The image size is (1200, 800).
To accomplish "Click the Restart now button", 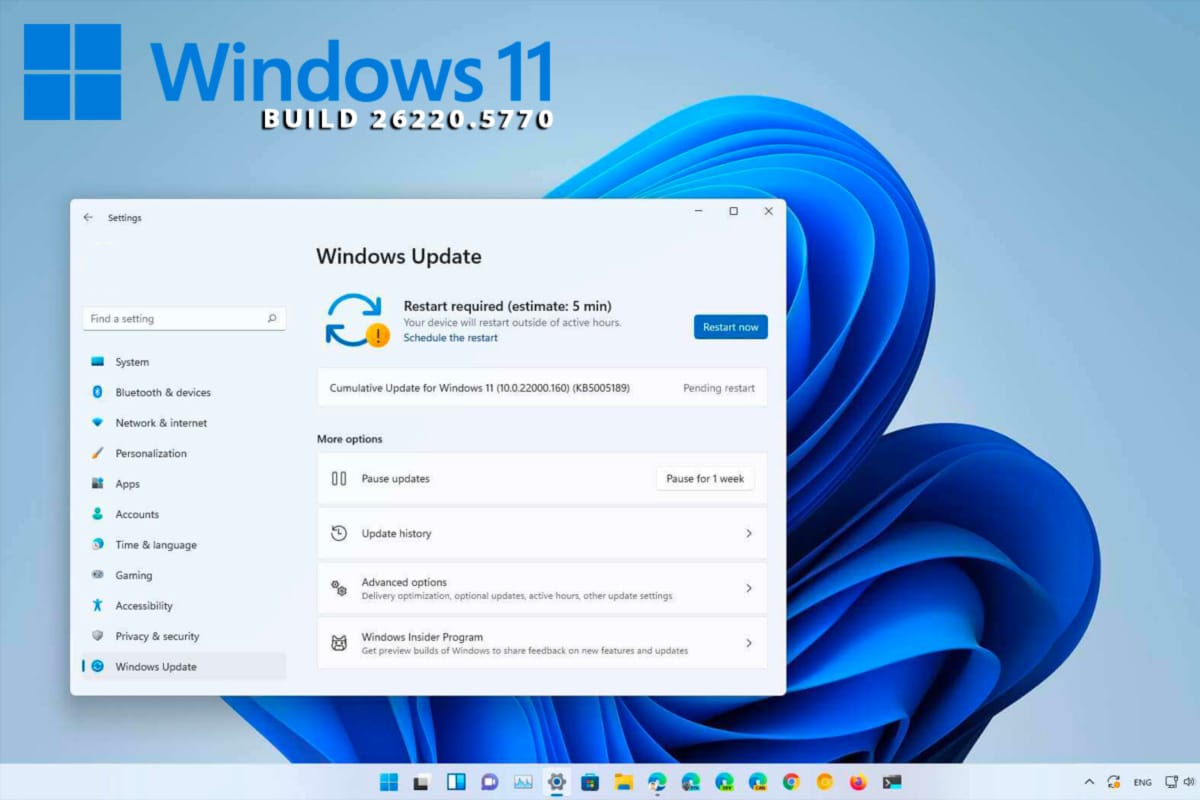I will (730, 327).
